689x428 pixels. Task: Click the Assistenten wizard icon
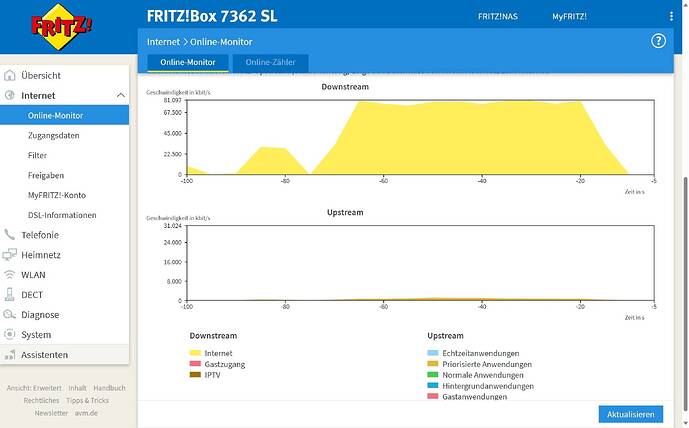9,355
